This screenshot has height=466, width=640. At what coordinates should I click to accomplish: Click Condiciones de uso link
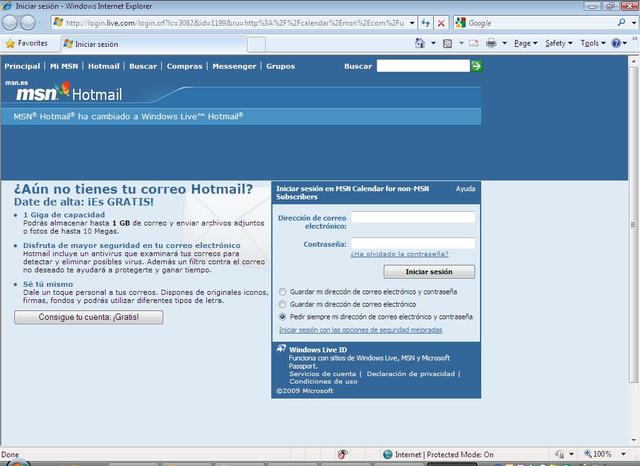click(323, 382)
